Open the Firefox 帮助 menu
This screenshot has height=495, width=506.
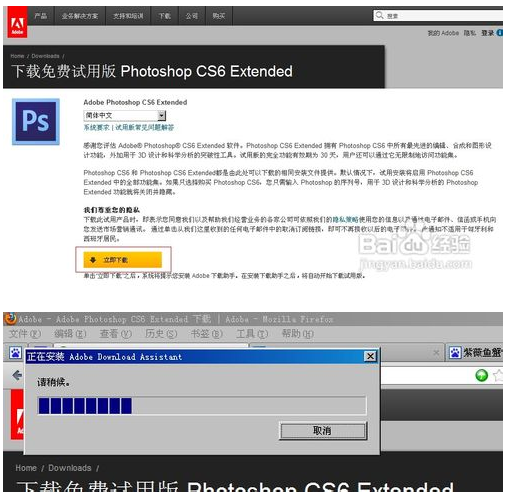[x=297, y=334]
